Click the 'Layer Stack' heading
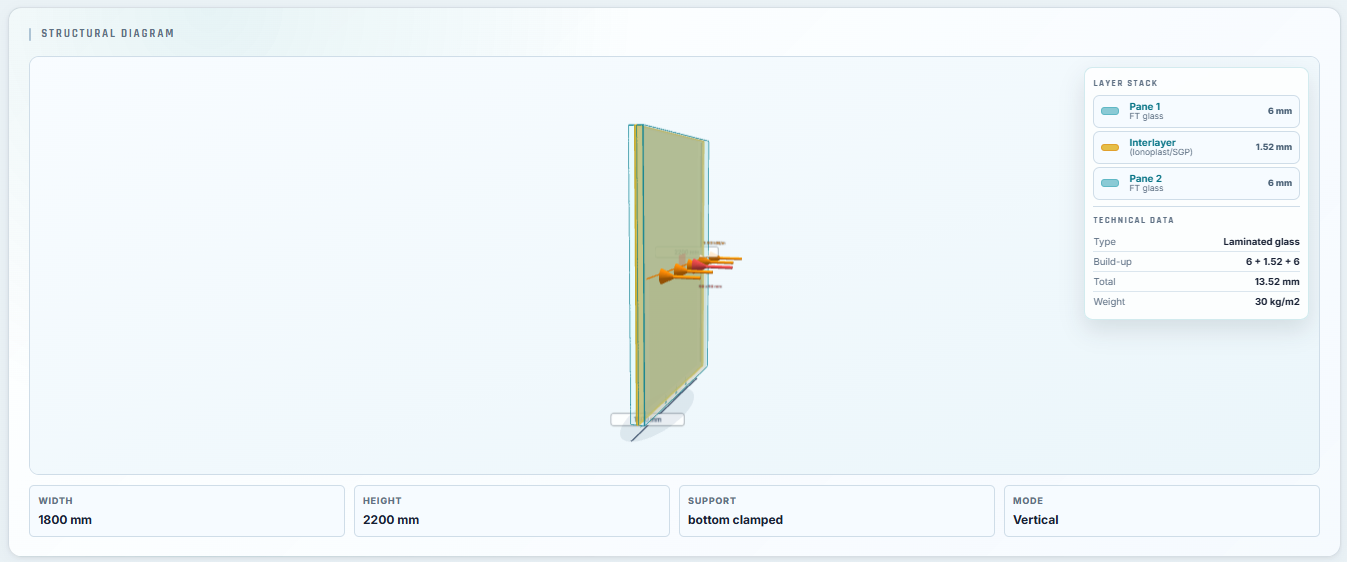This screenshot has width=1347, height=562. [1126, 83]
